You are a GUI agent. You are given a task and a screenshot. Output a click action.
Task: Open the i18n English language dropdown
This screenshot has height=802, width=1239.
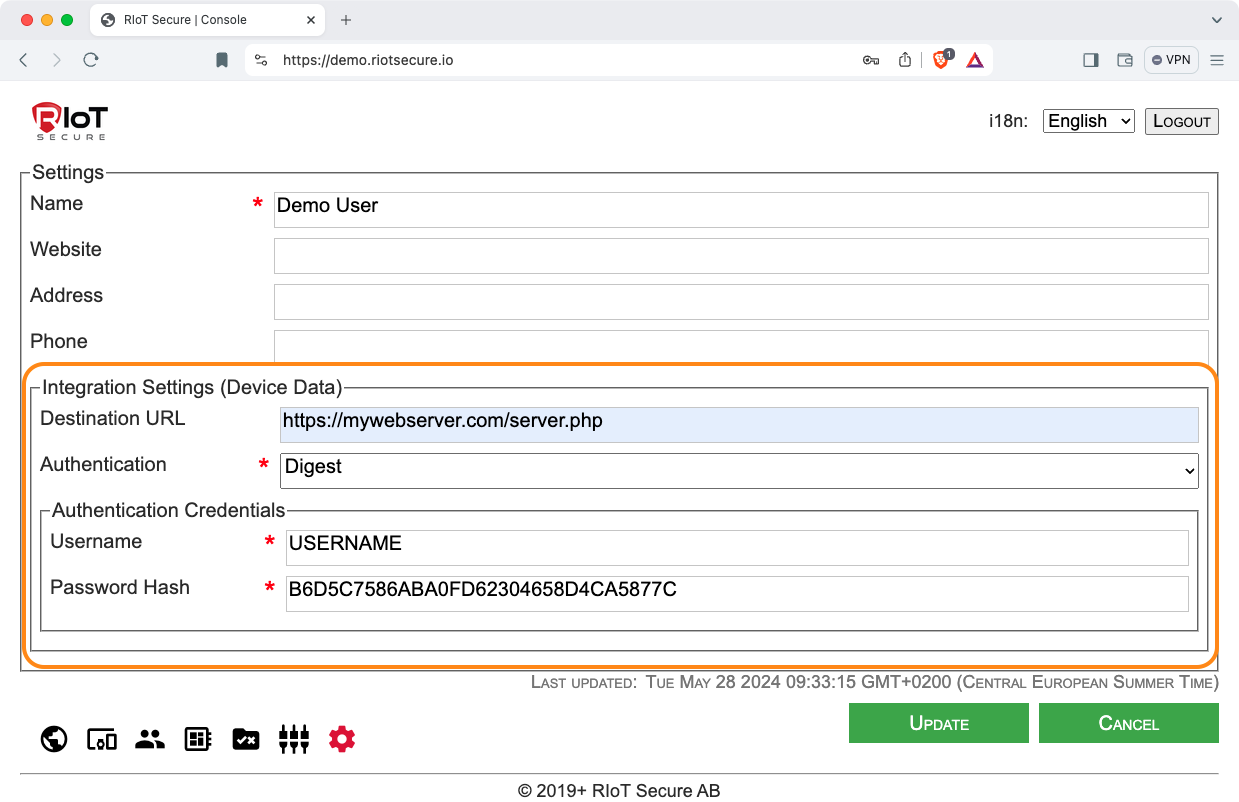tap(1088, 121)
